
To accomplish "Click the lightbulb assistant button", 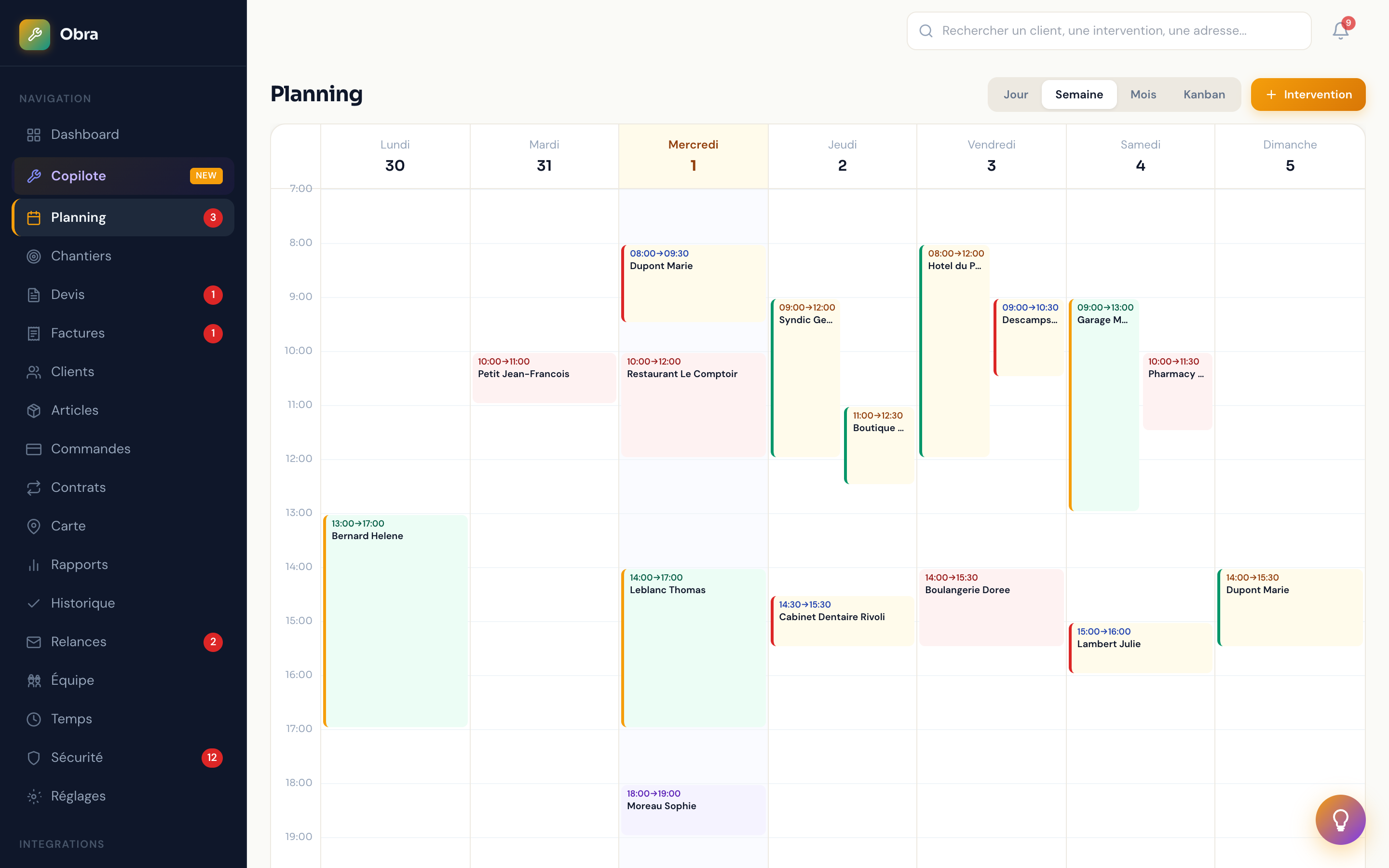I will 1341,820.
